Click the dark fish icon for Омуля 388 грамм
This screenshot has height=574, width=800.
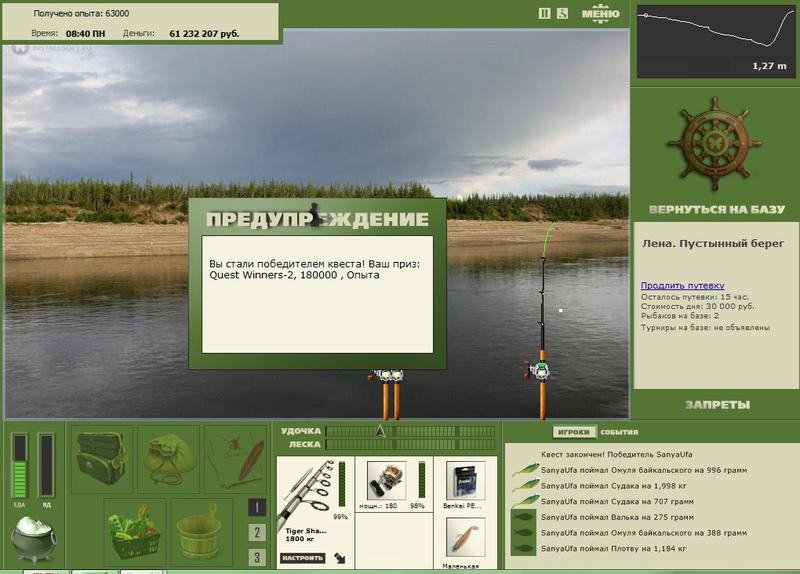(524, 533)
